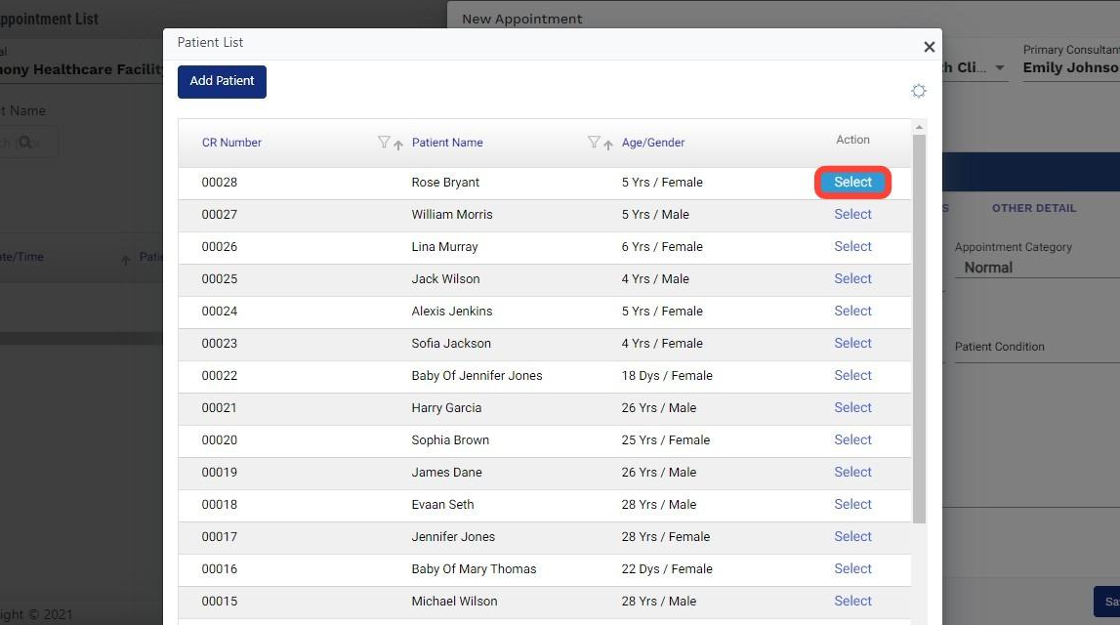
Task: Sort by CR Number column header
Action: point(232,143)
